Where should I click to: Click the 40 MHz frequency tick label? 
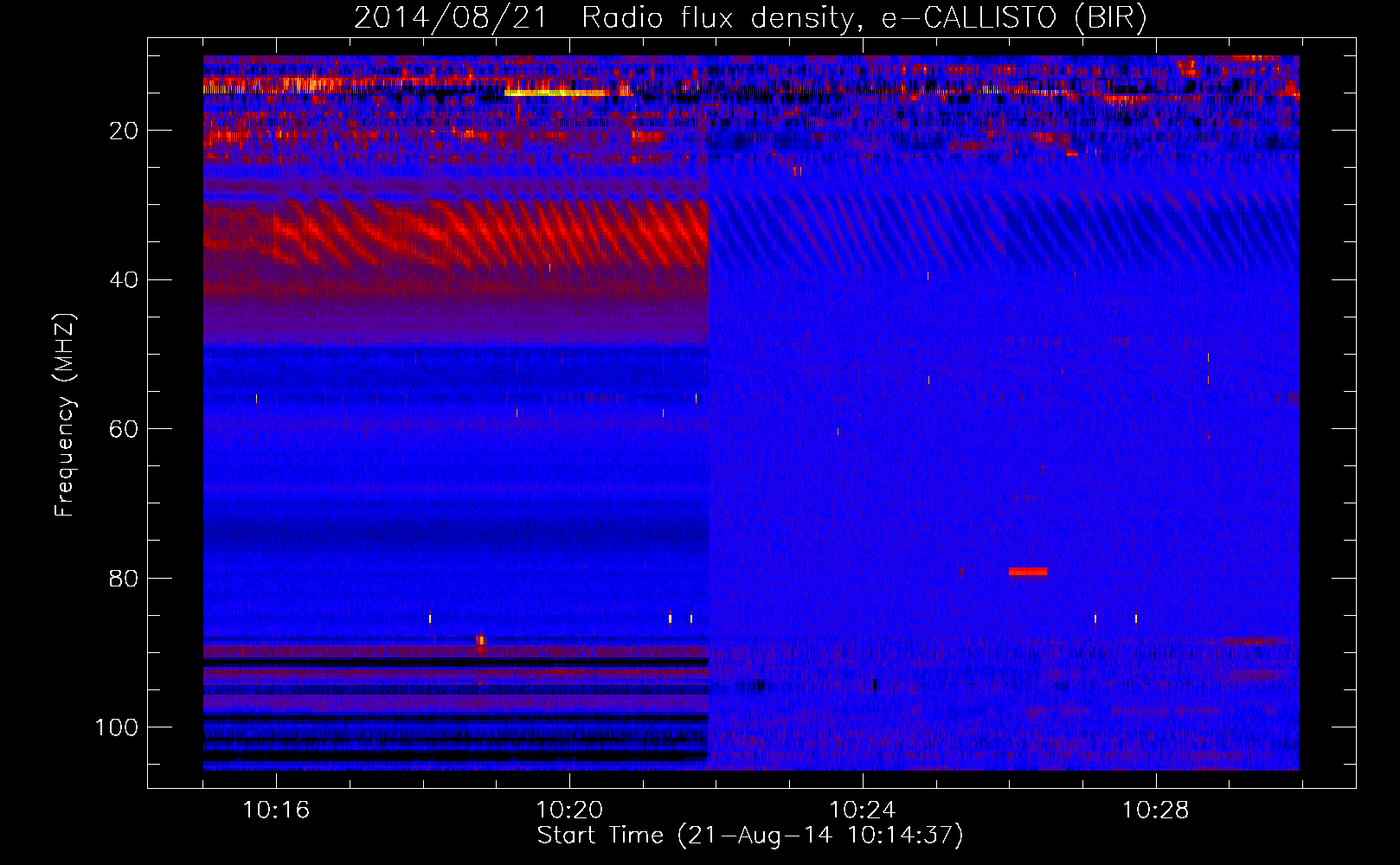coord(124,280)
